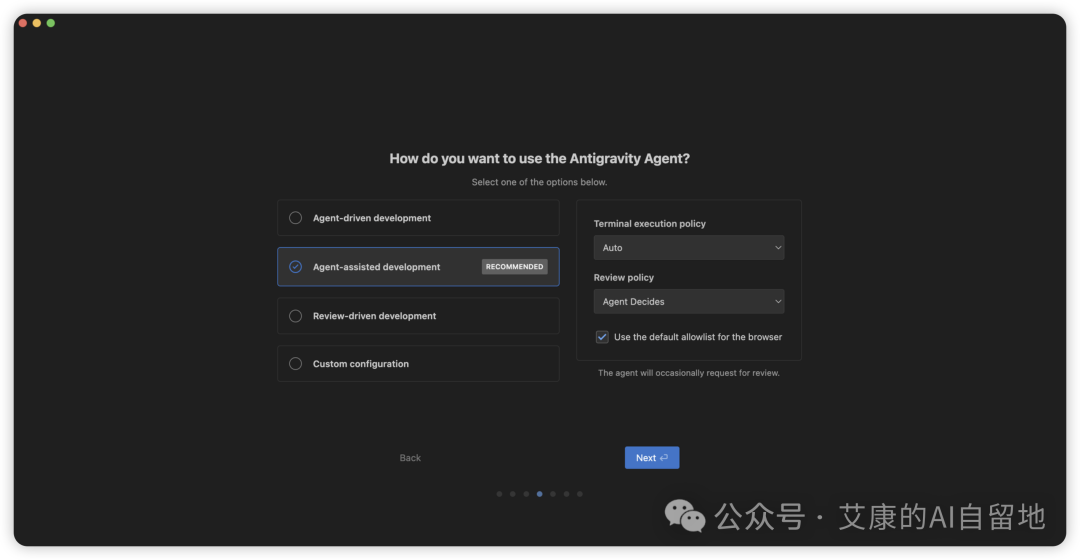This screenshot has height=560, width=1080.
Task: Maximize window with green button
Action: click(50, 23)
